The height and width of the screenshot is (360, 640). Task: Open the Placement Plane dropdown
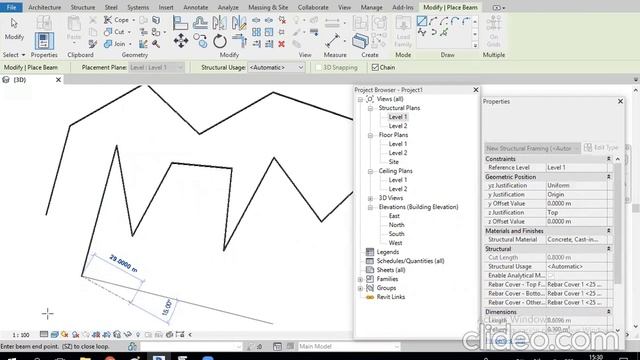tap(156, 67)
